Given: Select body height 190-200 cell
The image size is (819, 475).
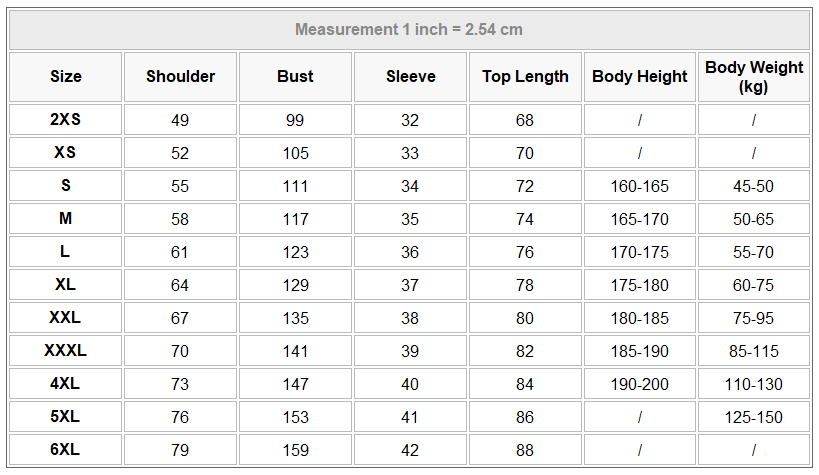Looking at the screenshot, I should (x=640, y=384).
